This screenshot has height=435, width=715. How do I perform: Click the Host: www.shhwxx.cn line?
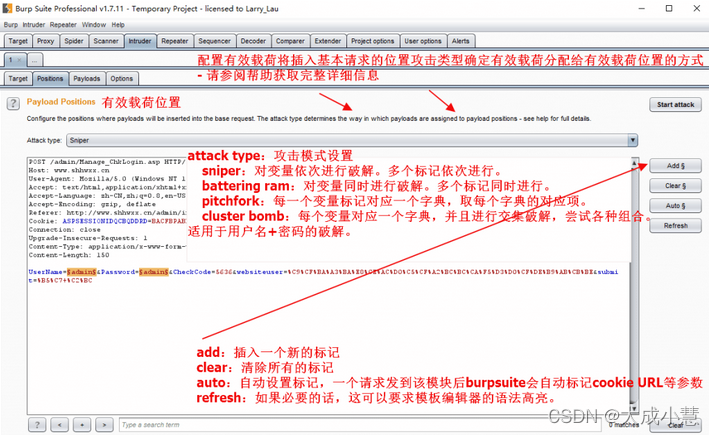(69, 170)
